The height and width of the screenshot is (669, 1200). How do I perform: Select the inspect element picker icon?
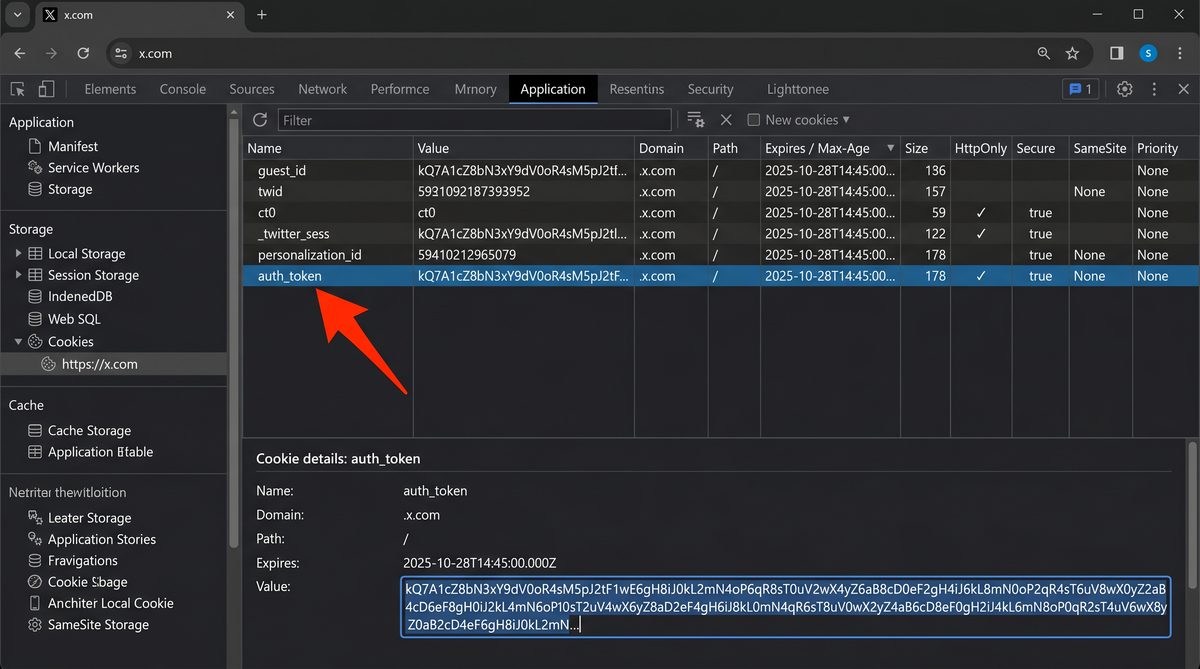pyautogui.click(x=17, y=89)
